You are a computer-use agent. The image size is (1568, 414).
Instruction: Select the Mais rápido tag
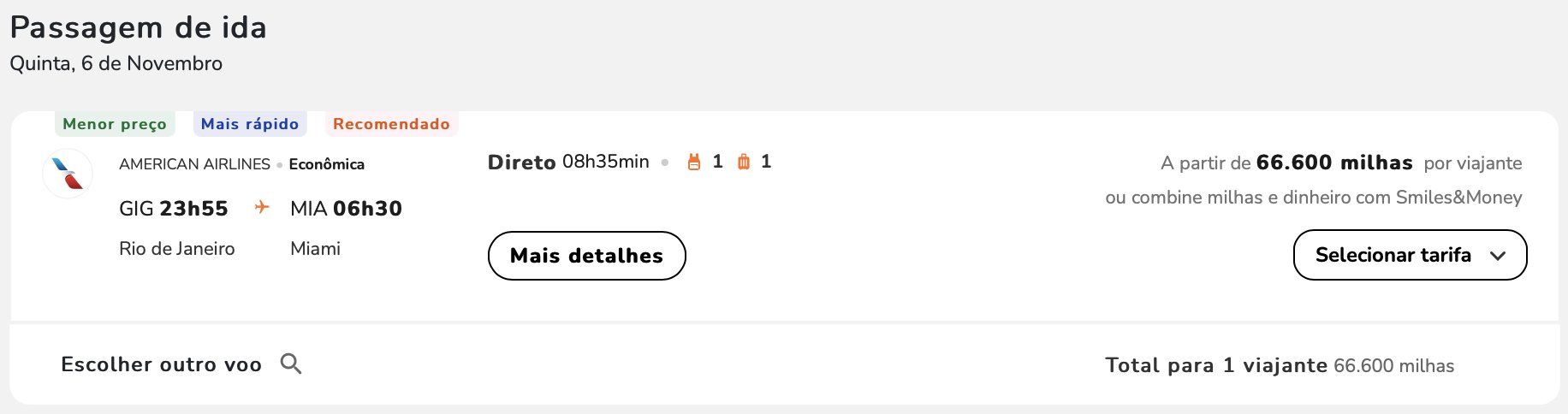click(250, 124)
